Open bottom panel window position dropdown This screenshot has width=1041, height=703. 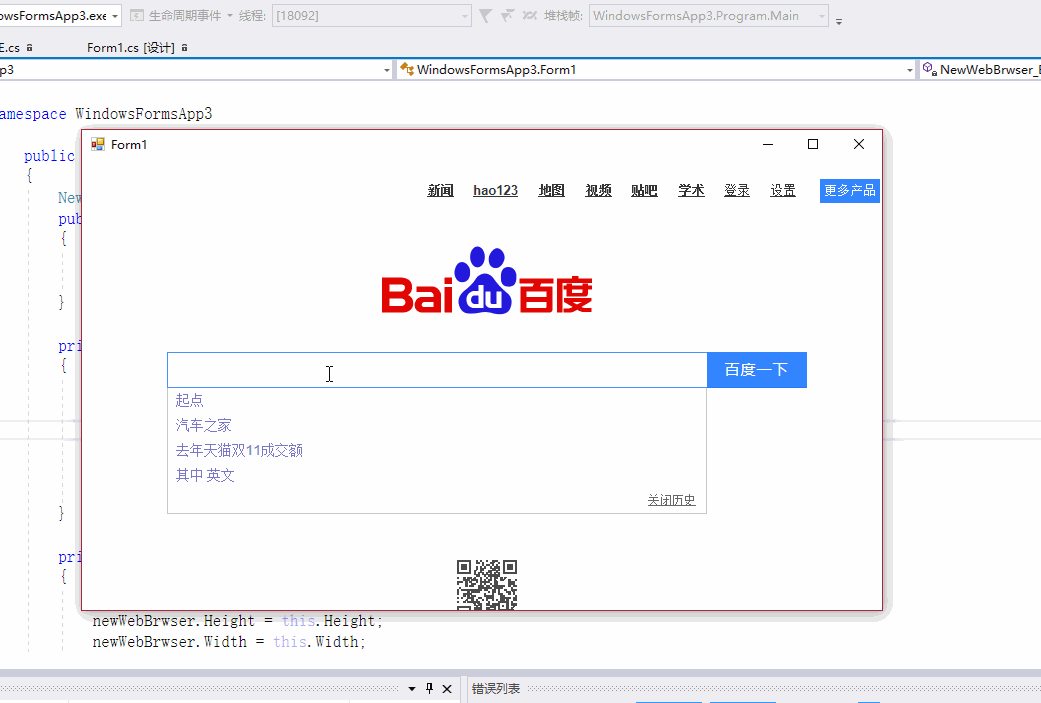click(x=412, y=689)
